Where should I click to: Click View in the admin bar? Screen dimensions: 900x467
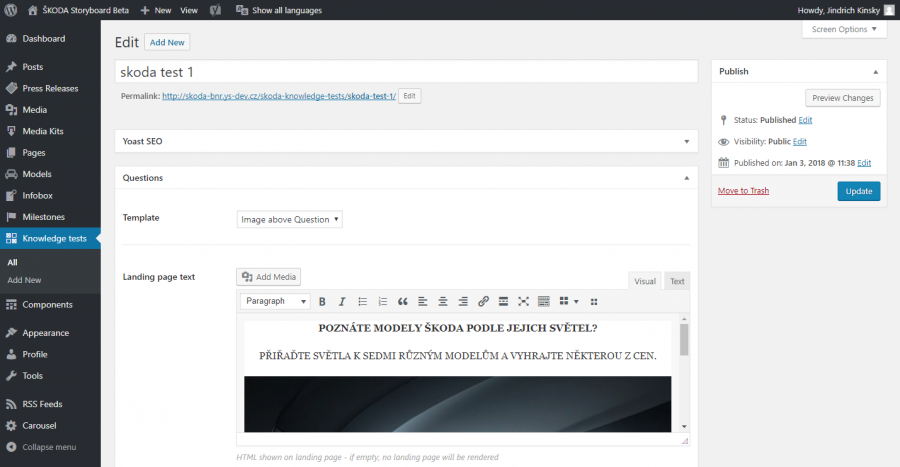pyautogui.click(x=189, y=10)
